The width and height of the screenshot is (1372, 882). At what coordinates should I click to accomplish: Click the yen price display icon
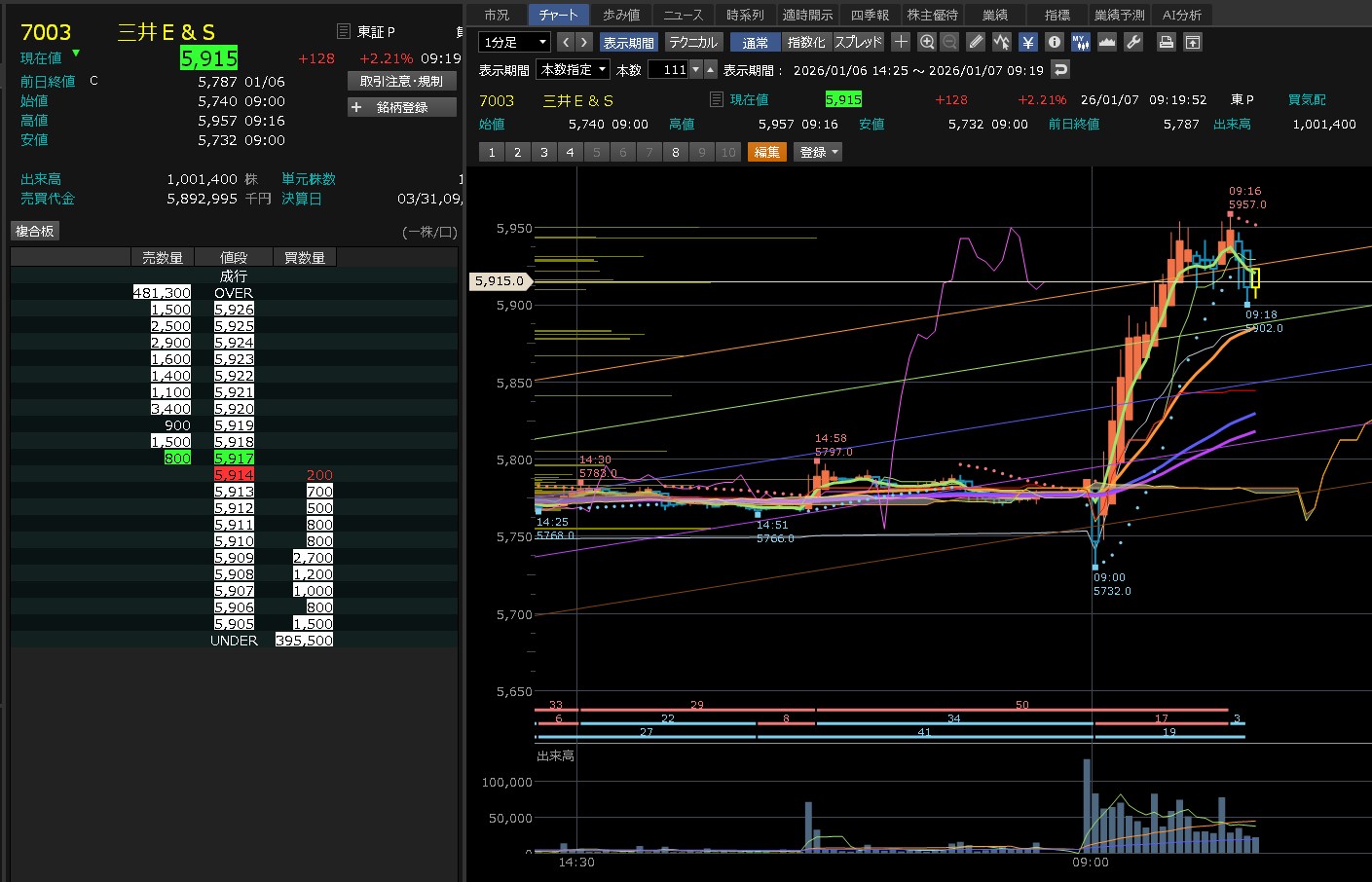pos(1028,42)
